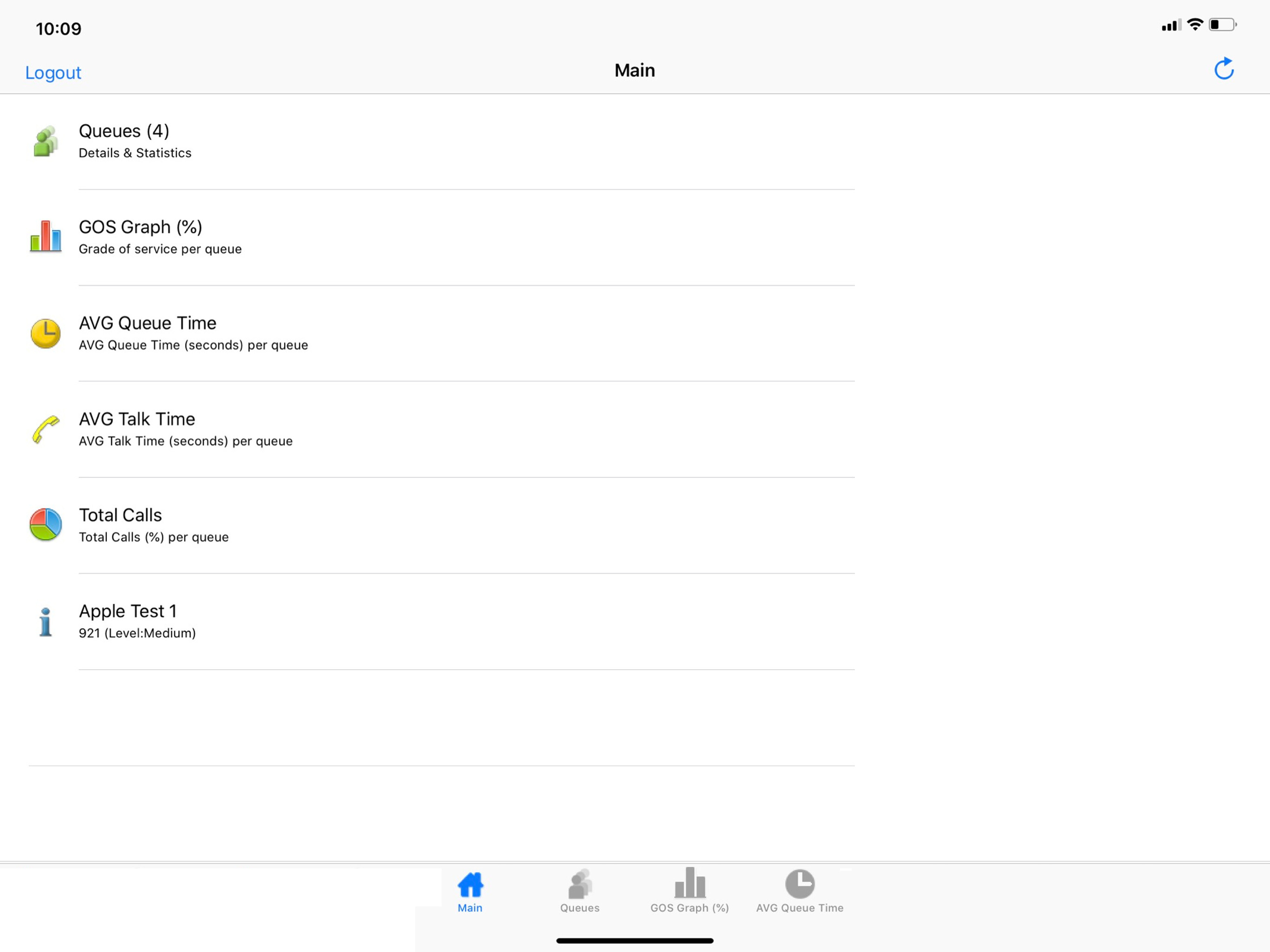This screenshot has width=1270, height=952.
Task: Tap the refresh icon in the top bar
Action: pyautogui.click(x=1224, y=69)
